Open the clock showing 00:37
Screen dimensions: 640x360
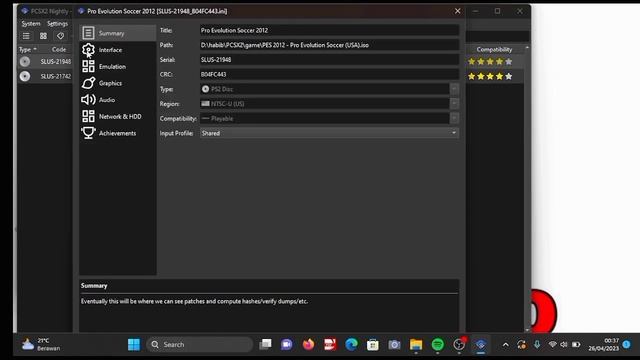[x=603, y=344]
